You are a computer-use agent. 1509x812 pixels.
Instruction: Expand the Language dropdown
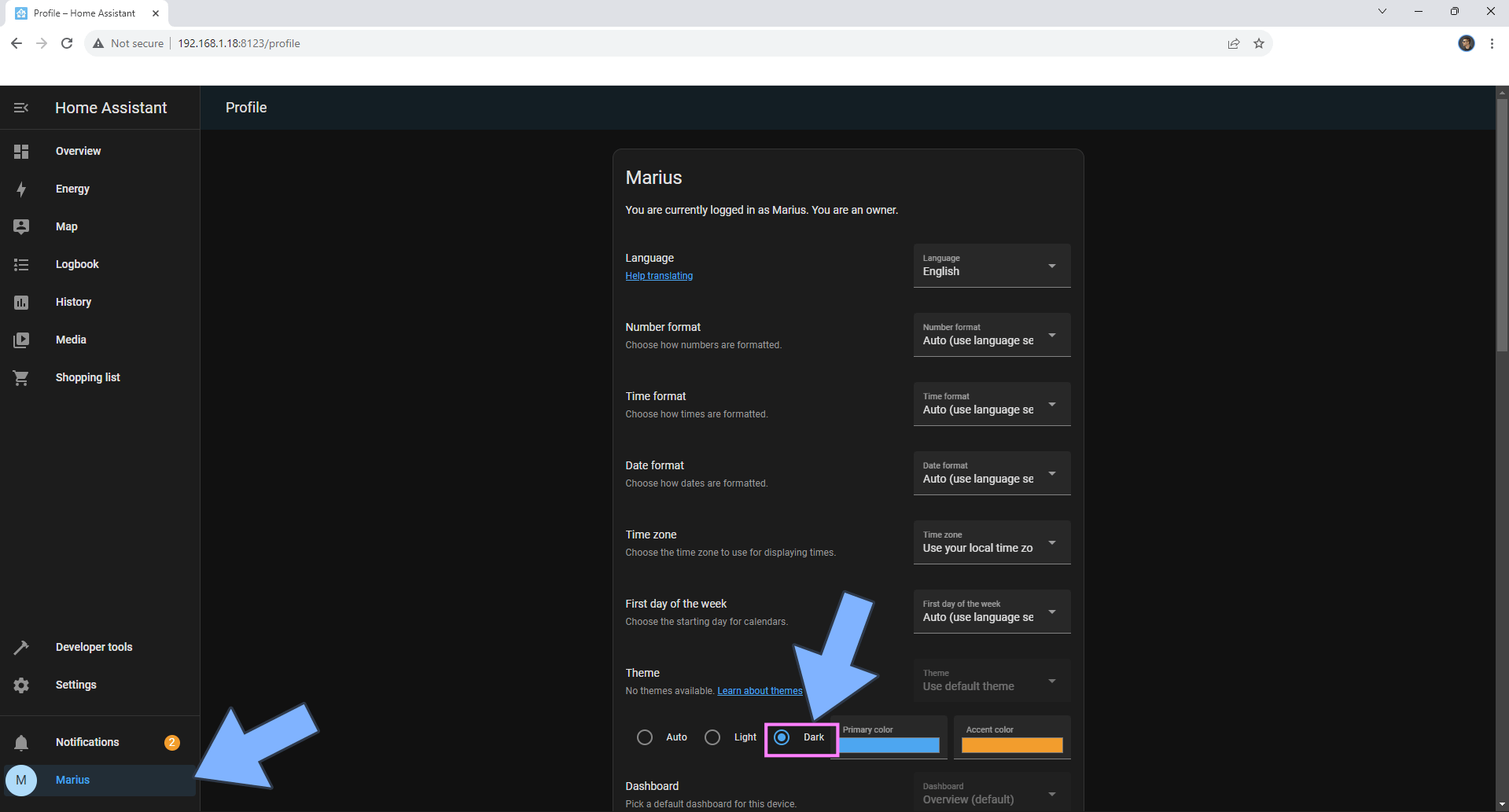[x=992, y=266]
